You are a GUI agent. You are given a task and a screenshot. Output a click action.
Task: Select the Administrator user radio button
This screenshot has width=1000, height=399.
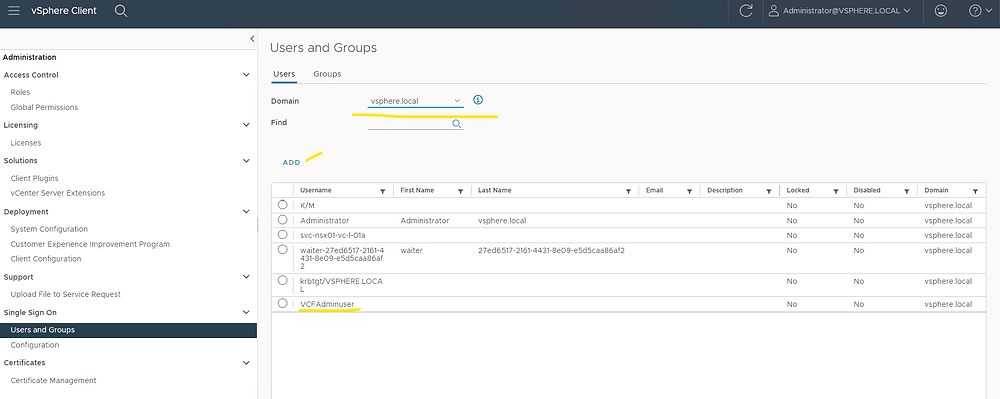point(283,220)
